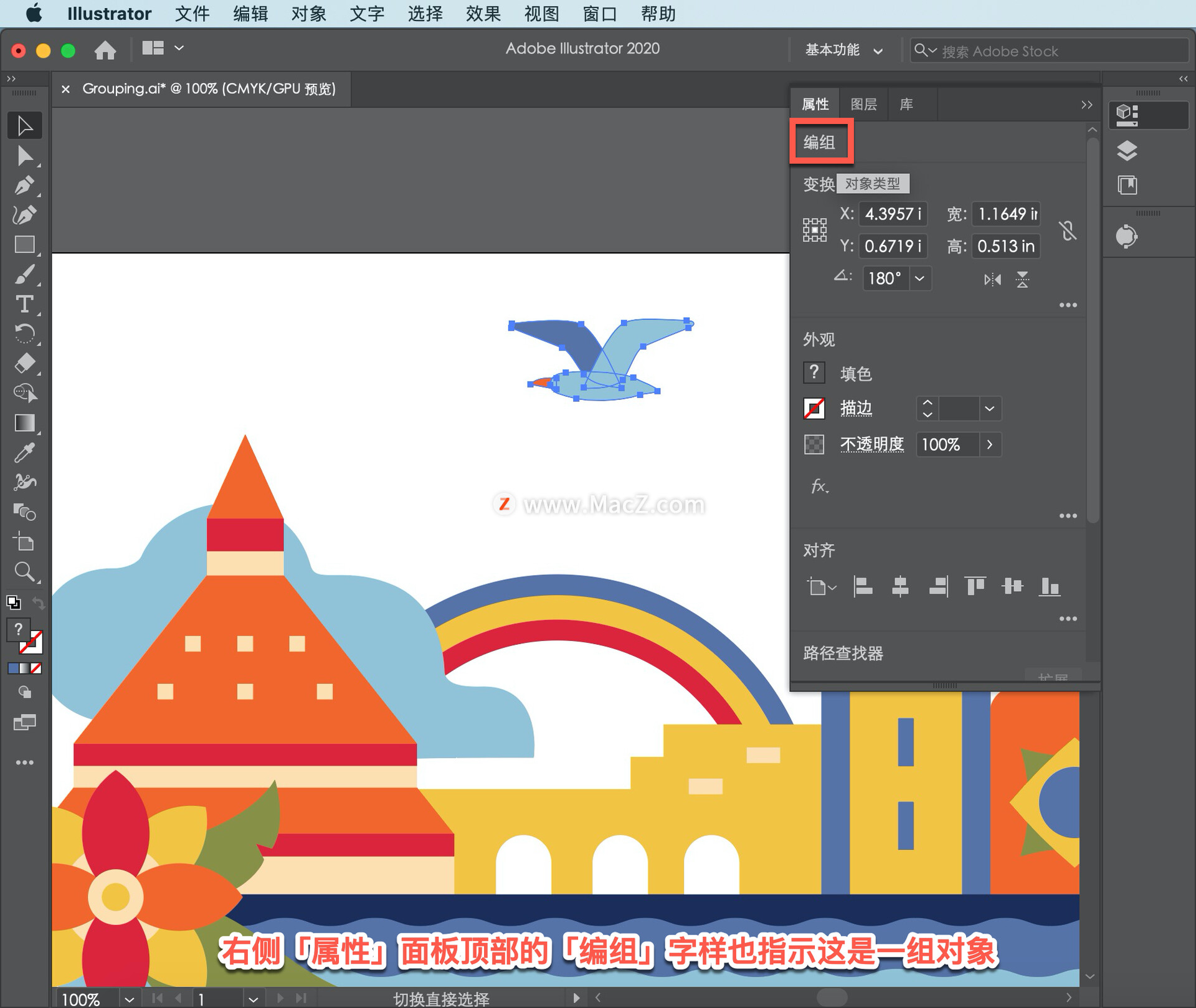Open the 窗口 menu

[599, 14]
